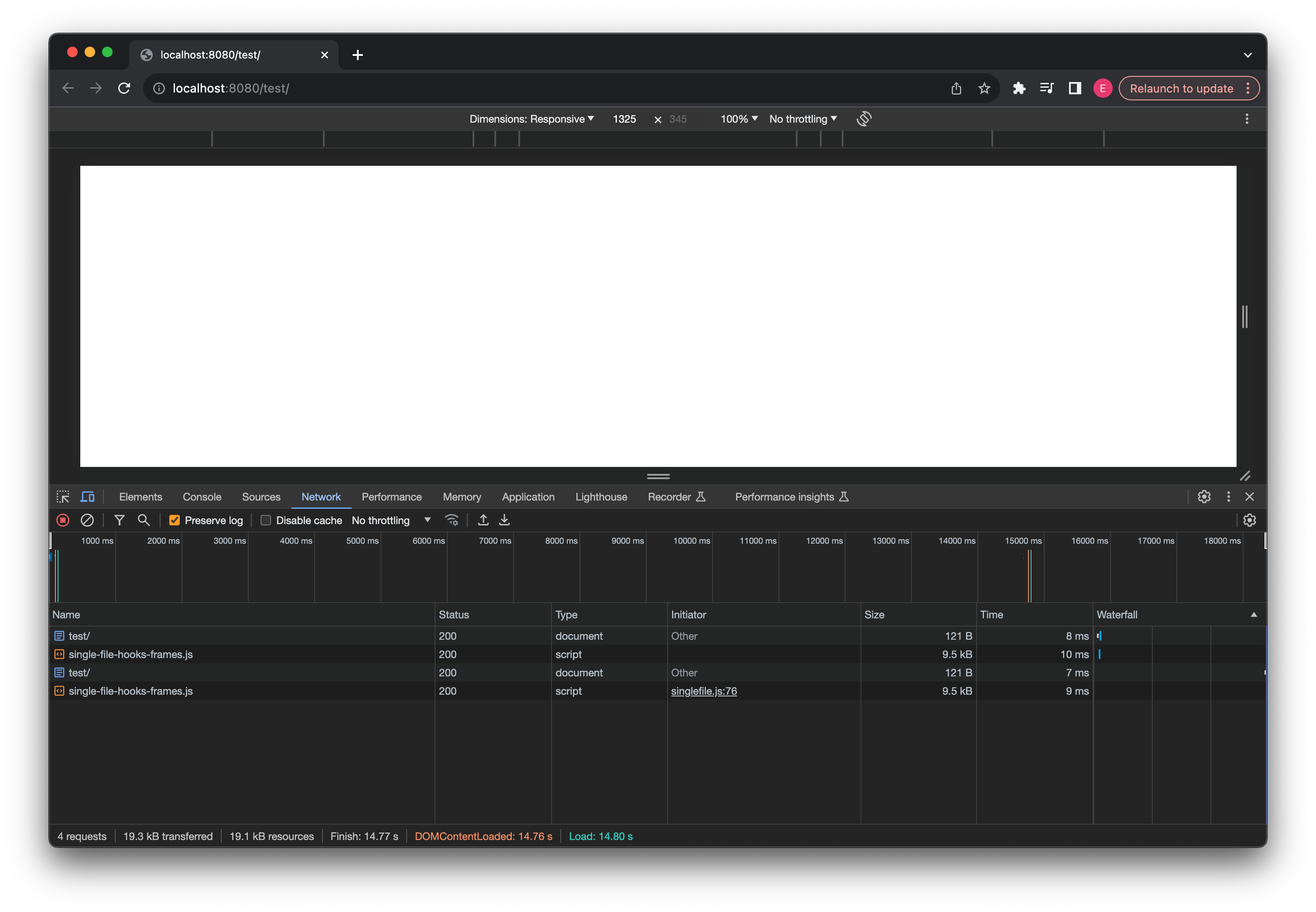Activate the inspect element picker
The image size is (1316, 912).
click(x=63, y=497)
